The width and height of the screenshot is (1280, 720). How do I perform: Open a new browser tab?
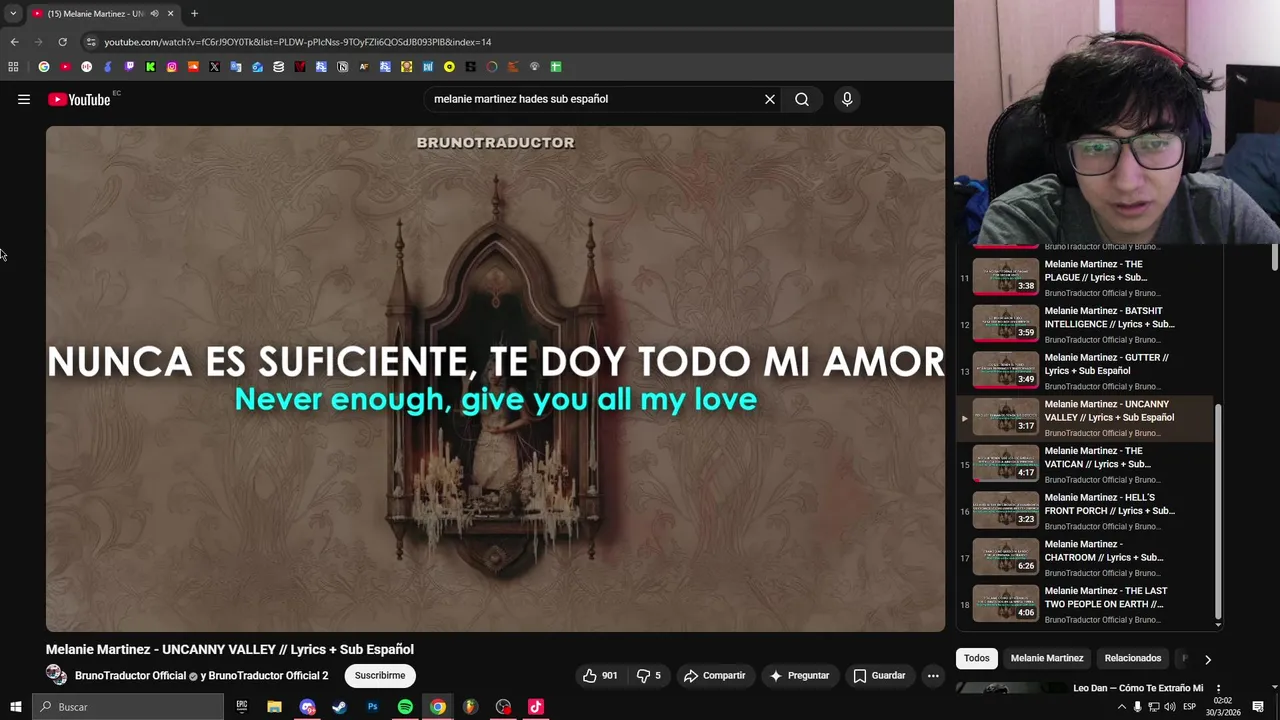click(194, 13)
